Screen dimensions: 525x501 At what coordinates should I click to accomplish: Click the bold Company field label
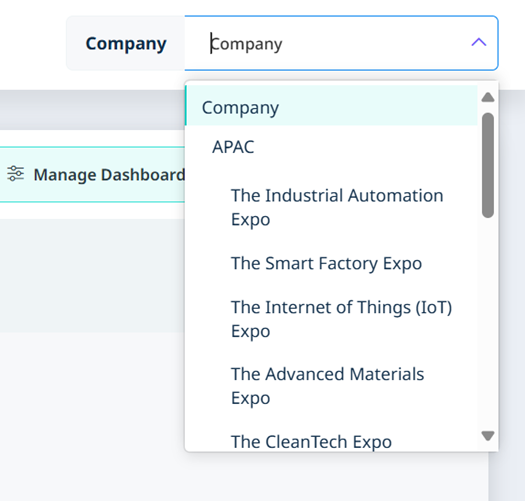click(126, 44)
